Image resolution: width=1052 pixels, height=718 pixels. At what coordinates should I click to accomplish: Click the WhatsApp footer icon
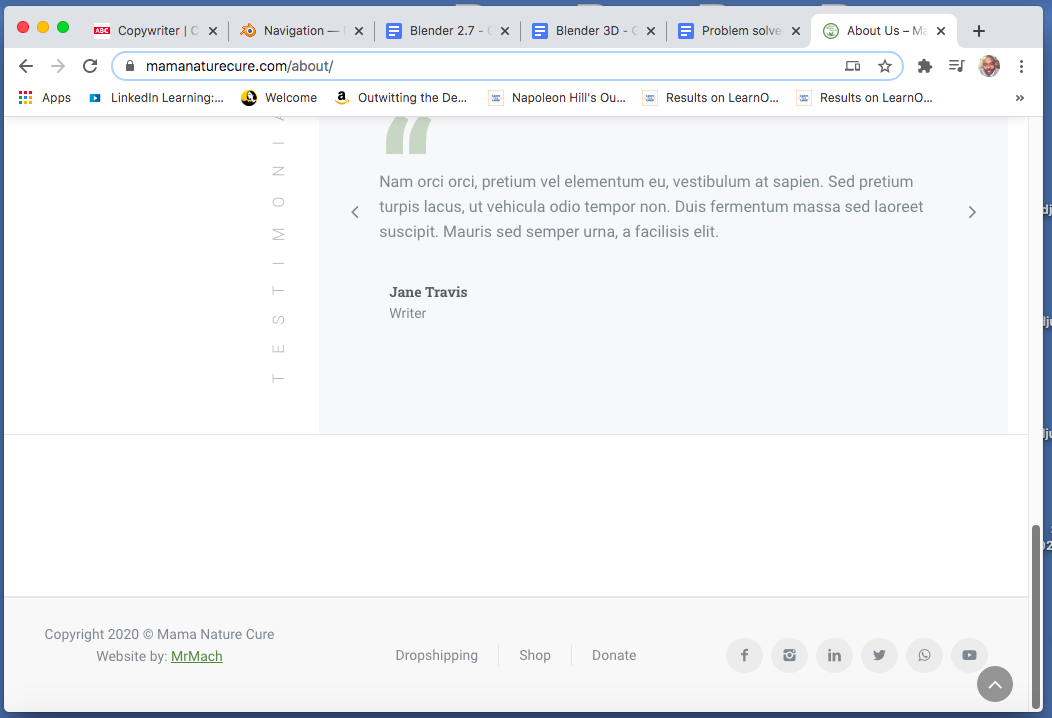tap(924, 656)
